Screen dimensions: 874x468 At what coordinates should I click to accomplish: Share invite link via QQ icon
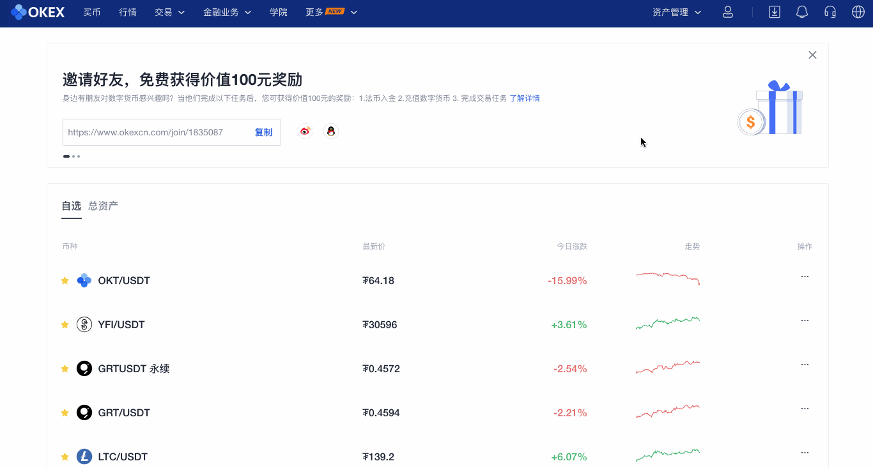click(x=331, y=131)
